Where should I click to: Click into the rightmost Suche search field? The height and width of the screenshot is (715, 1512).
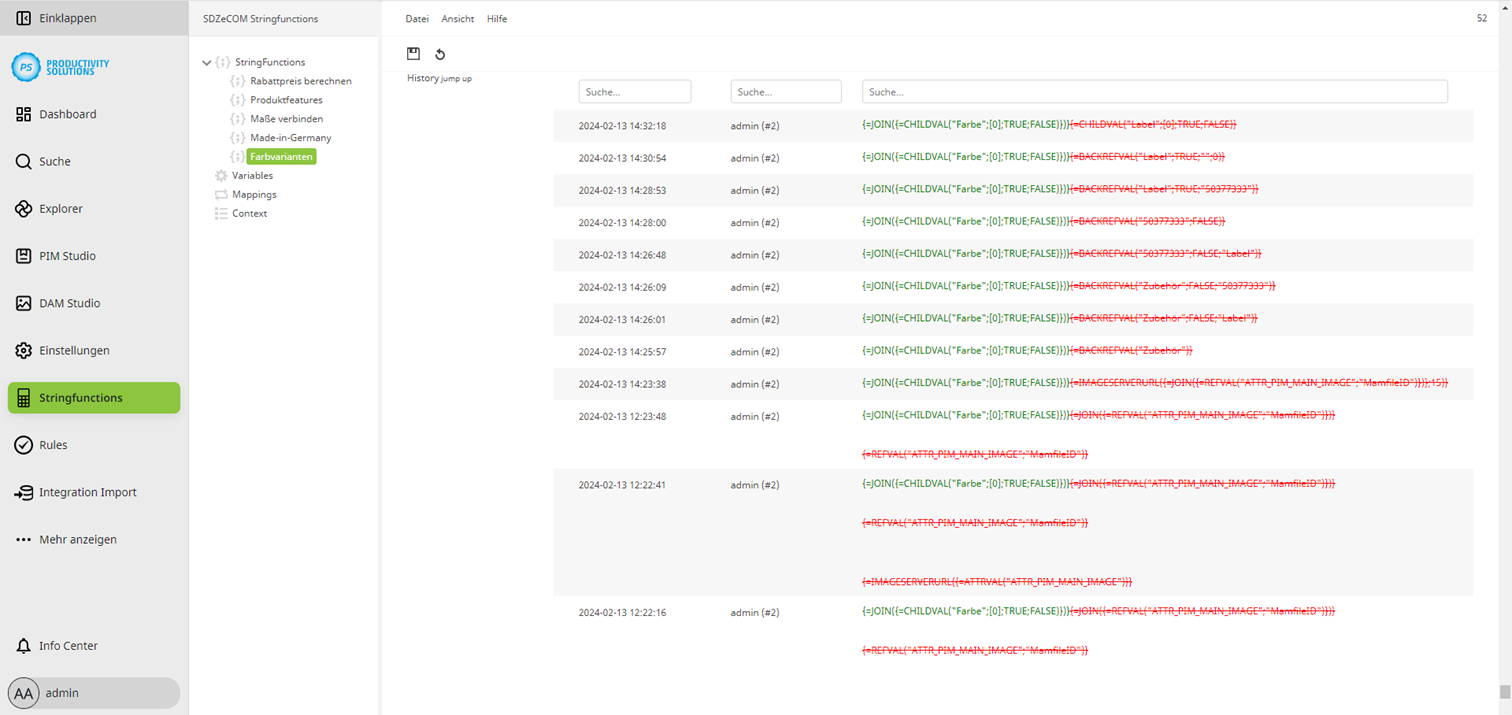(x=1154, y=91)
